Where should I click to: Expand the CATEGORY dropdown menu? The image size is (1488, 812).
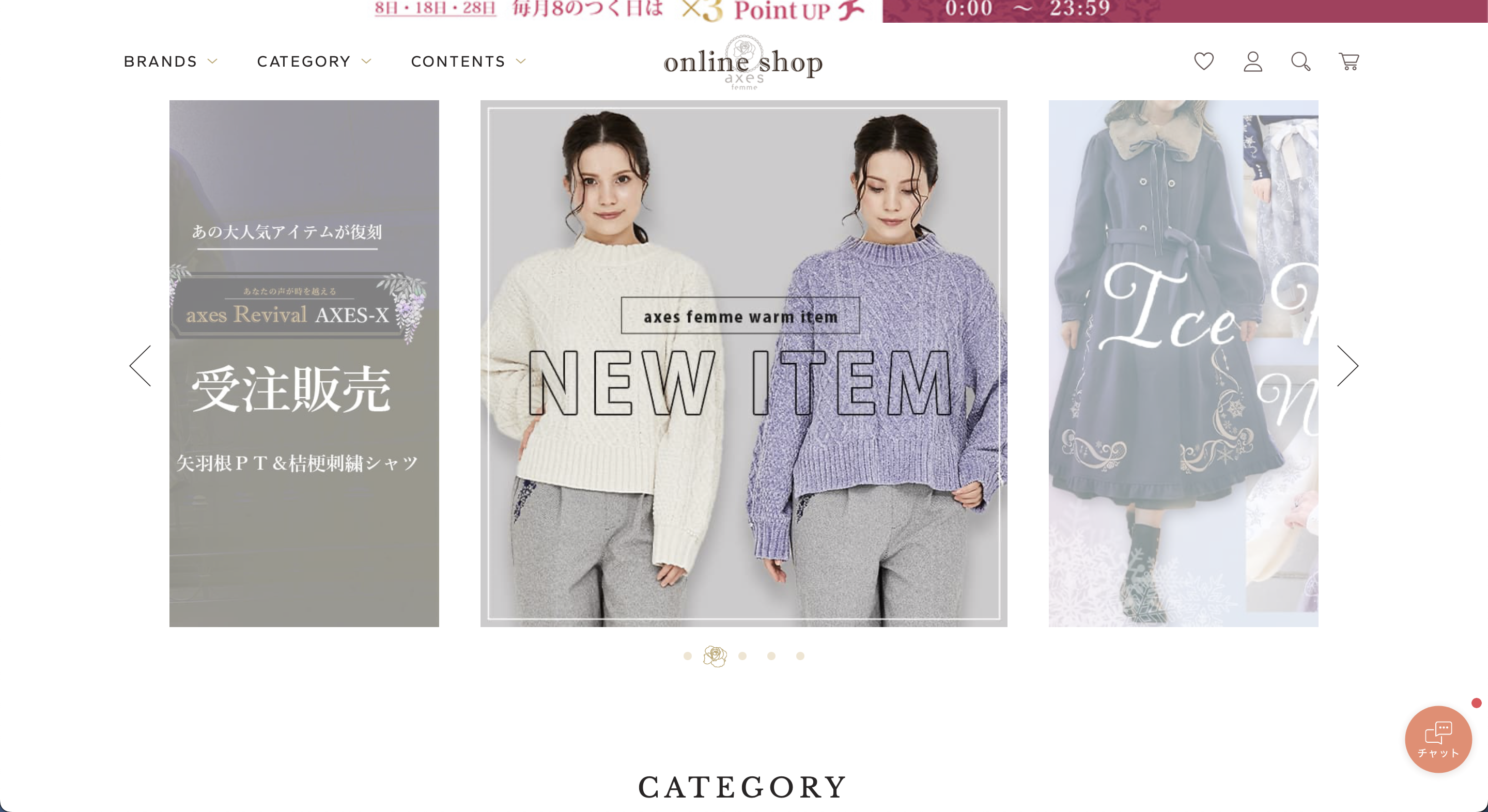tap(313, 62)
